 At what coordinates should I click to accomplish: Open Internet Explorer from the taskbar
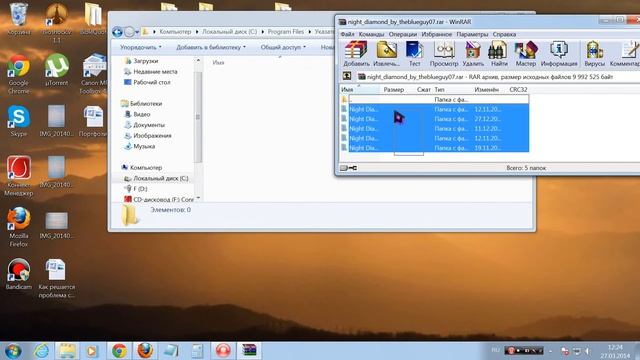pyautogui.click(x=41, y=351)
